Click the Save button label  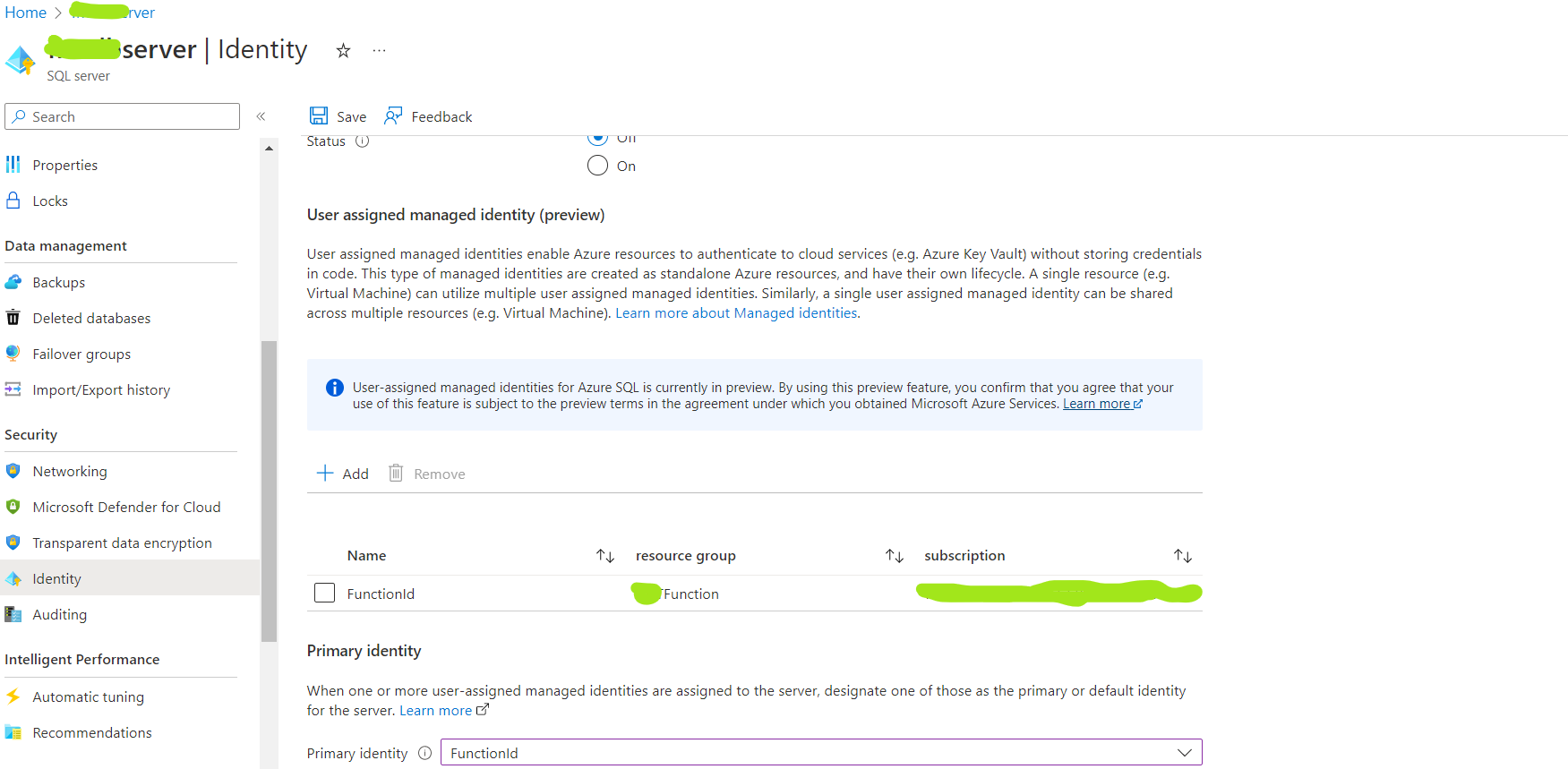[351, 116]
